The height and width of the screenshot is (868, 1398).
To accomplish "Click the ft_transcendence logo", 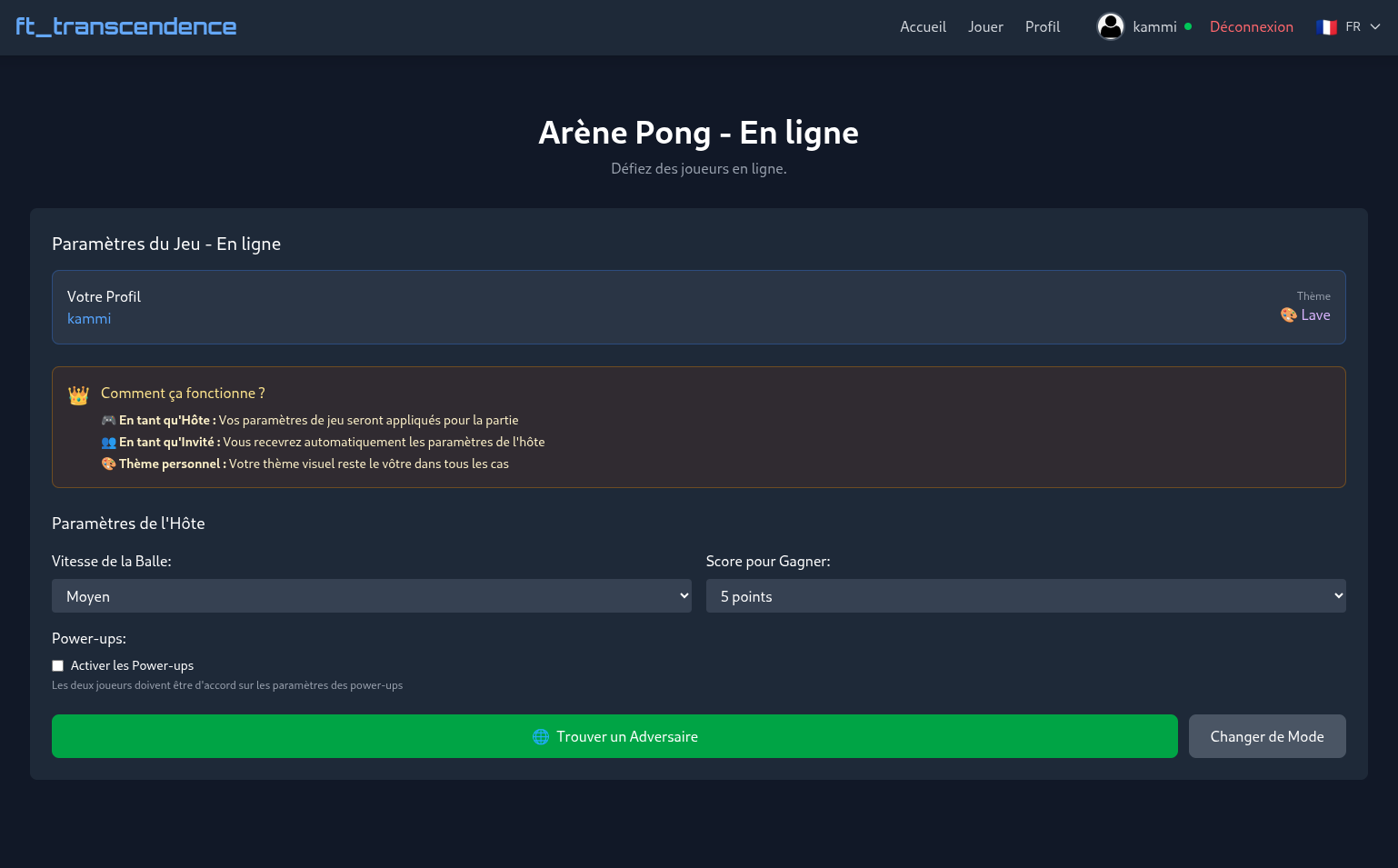I will (126, 26).
